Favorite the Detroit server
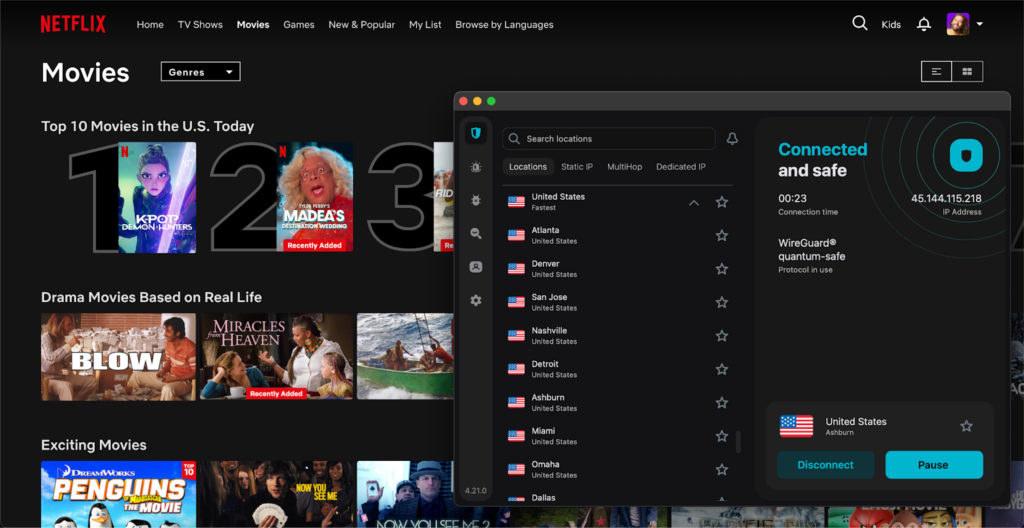The height and width of the screenshot is (528, 1024). click(722, 369)
